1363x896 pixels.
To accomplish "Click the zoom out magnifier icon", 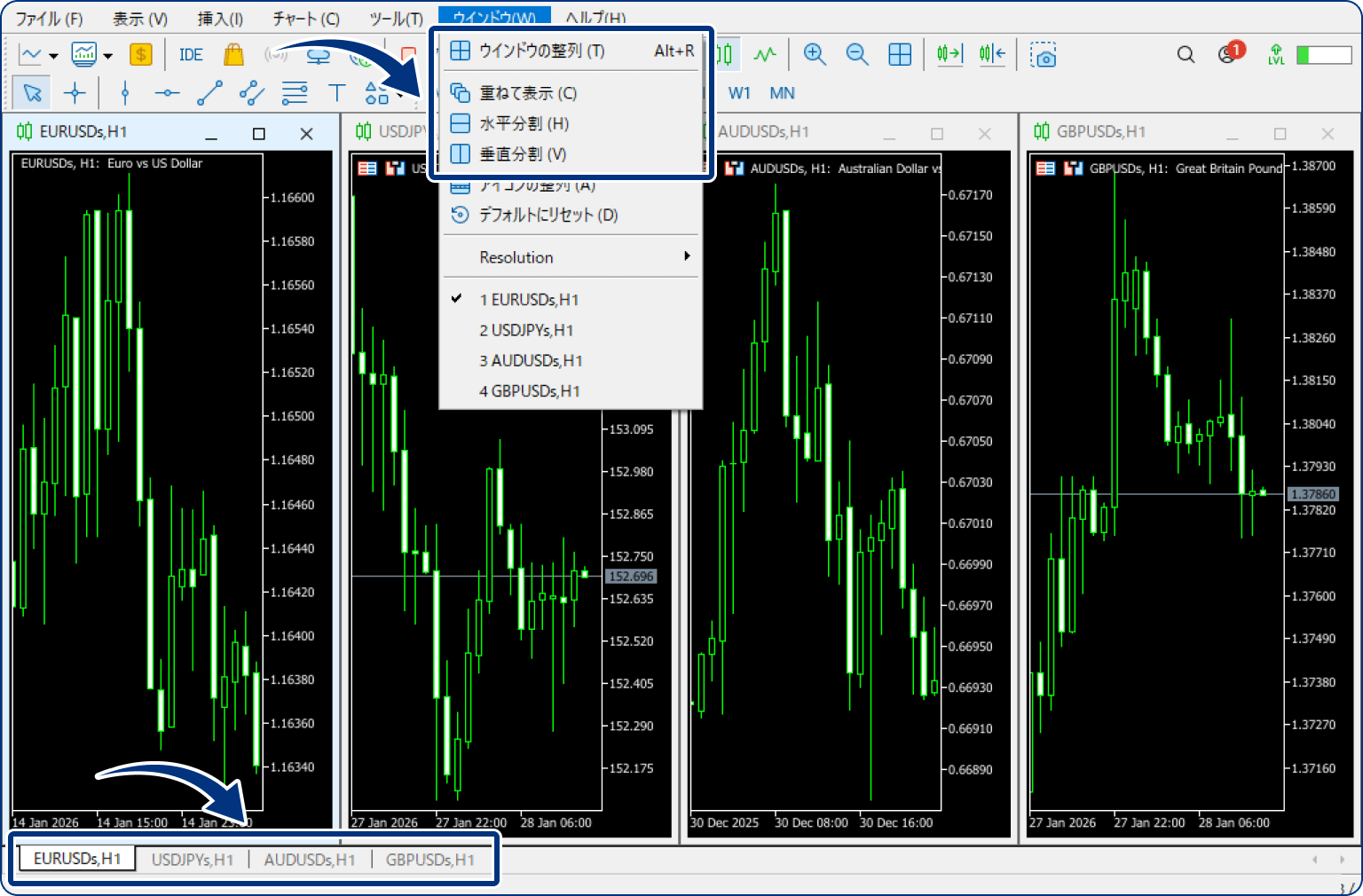I will point(856,55).
